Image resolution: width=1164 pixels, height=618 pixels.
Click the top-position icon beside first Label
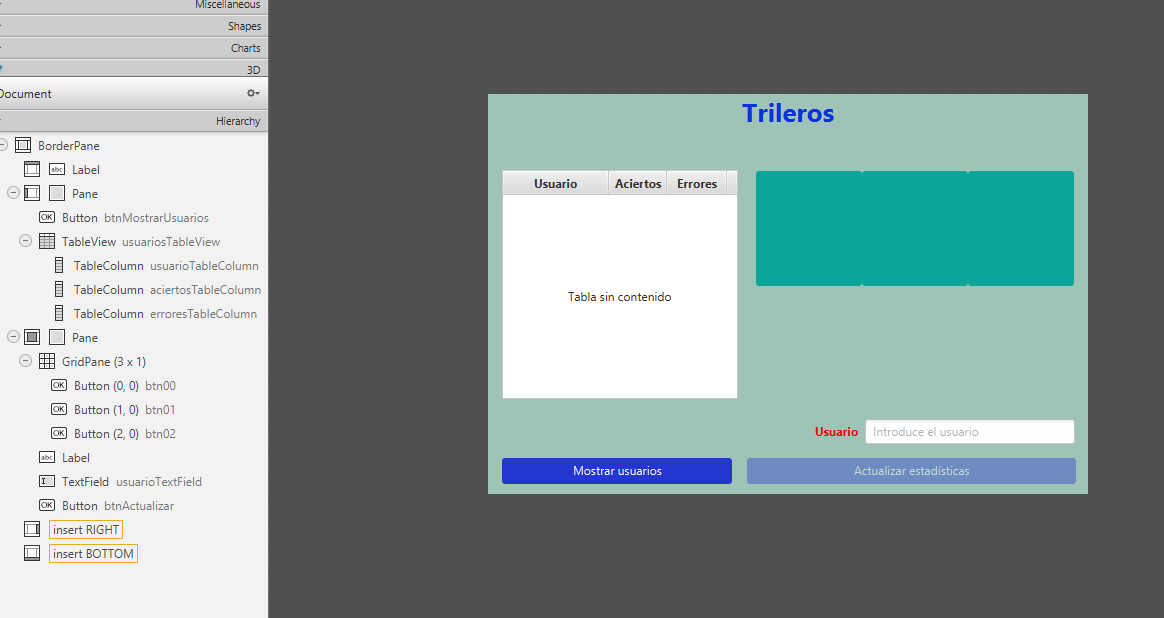32,169
